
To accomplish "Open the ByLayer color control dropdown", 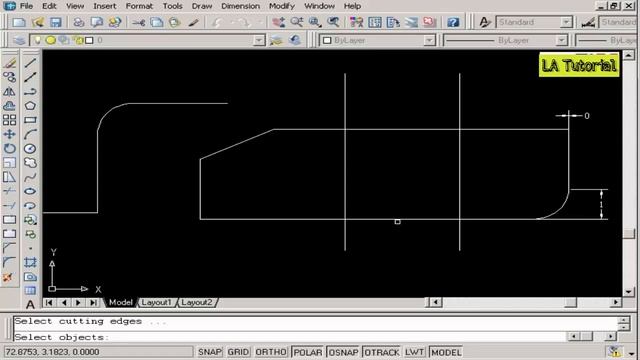I will point(429,40).
